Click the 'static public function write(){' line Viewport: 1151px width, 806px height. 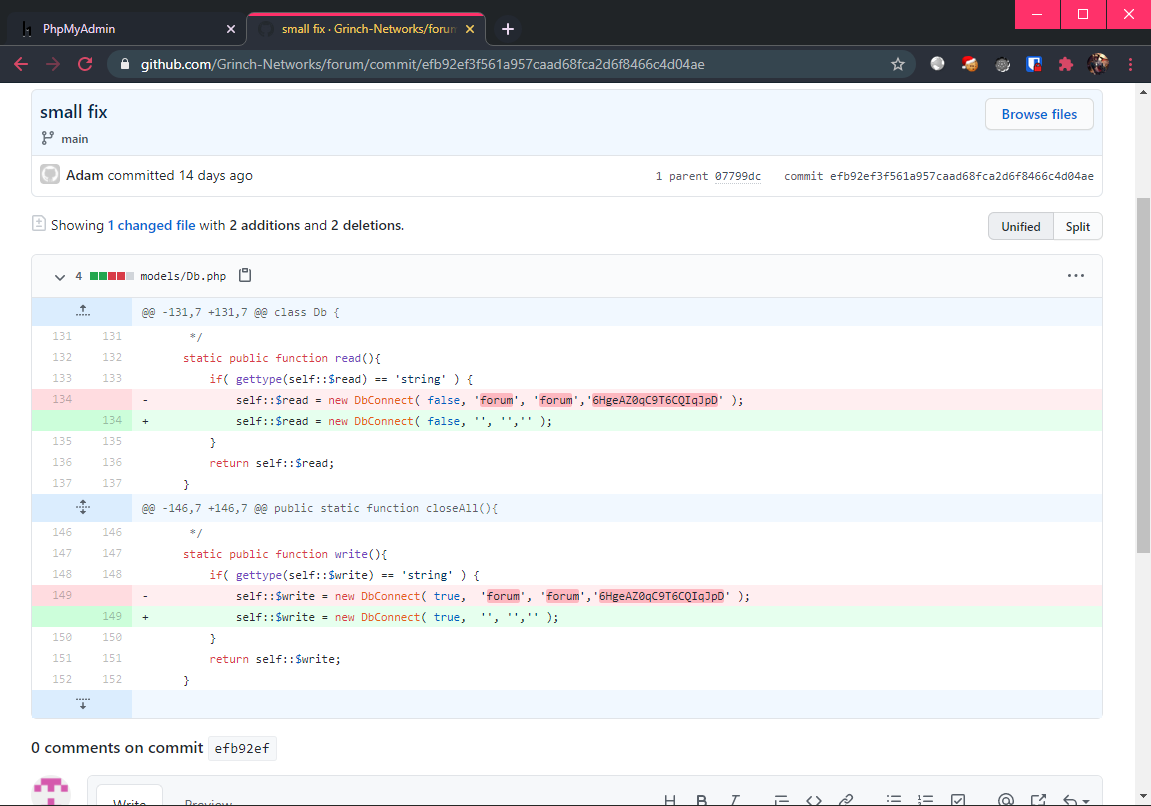(x=285, y=554)
